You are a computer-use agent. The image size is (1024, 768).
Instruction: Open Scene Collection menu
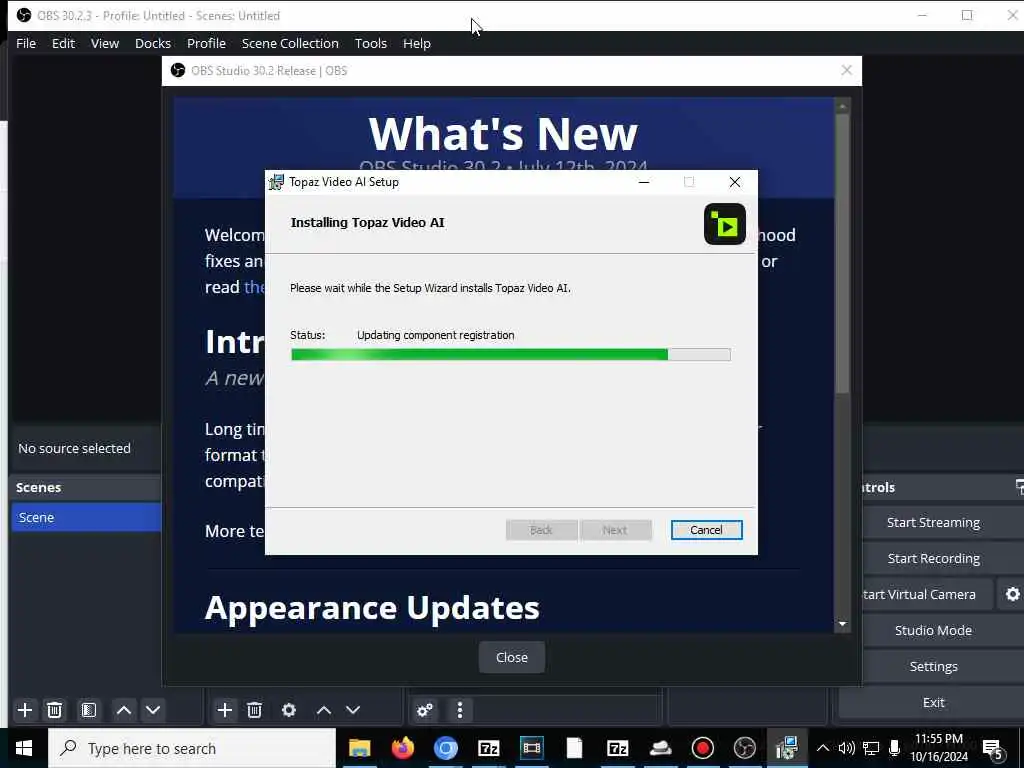click(x=290, y=43)
